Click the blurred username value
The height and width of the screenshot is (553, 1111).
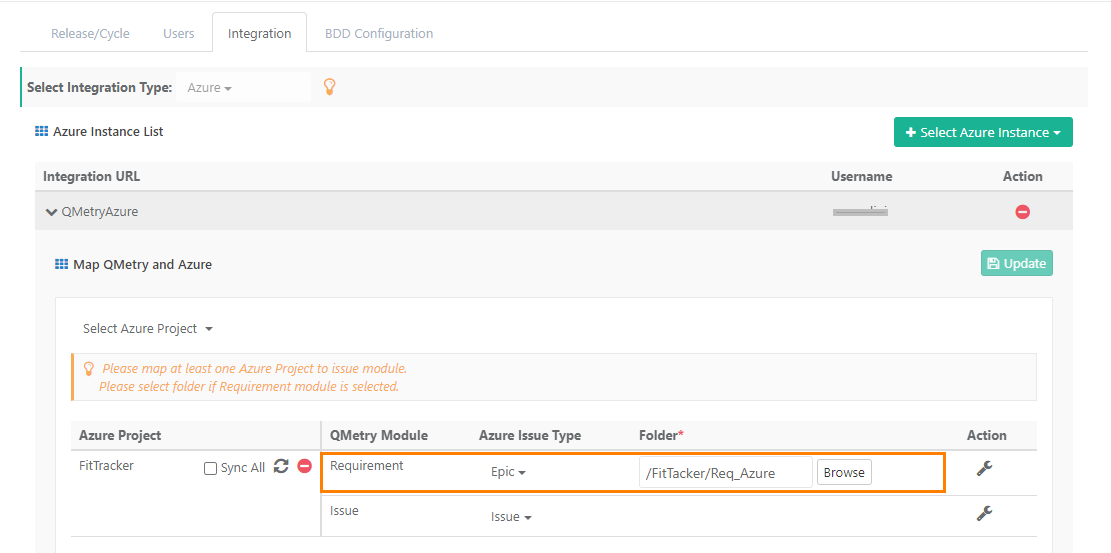861,211
